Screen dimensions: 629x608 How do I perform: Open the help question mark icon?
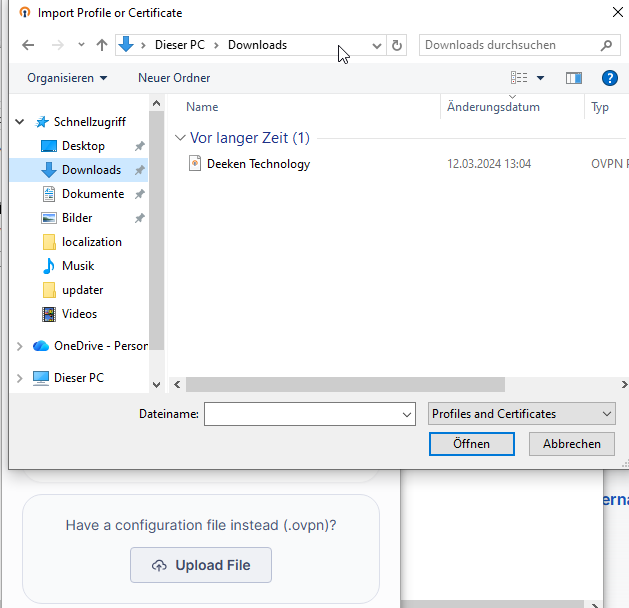coord(610,78)
